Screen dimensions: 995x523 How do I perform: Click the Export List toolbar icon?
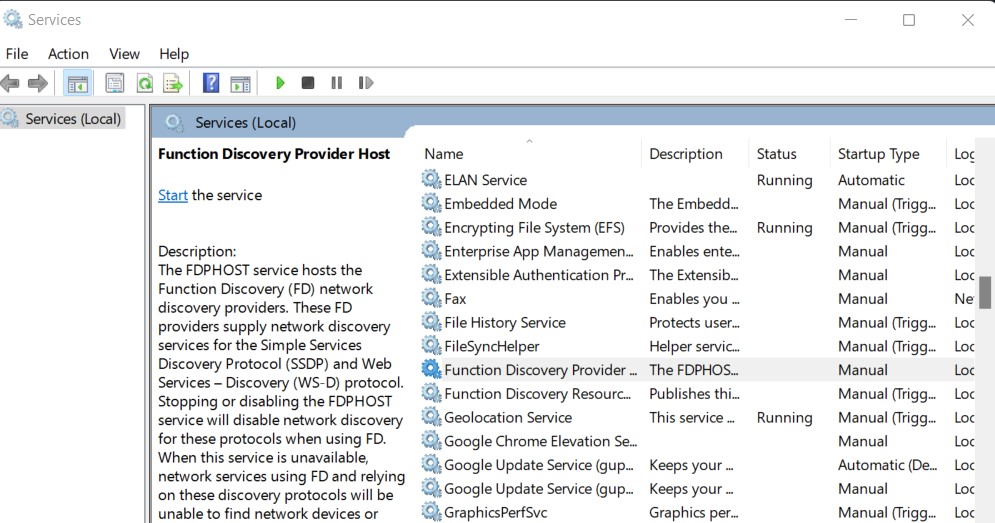click(x=173, y=83)
